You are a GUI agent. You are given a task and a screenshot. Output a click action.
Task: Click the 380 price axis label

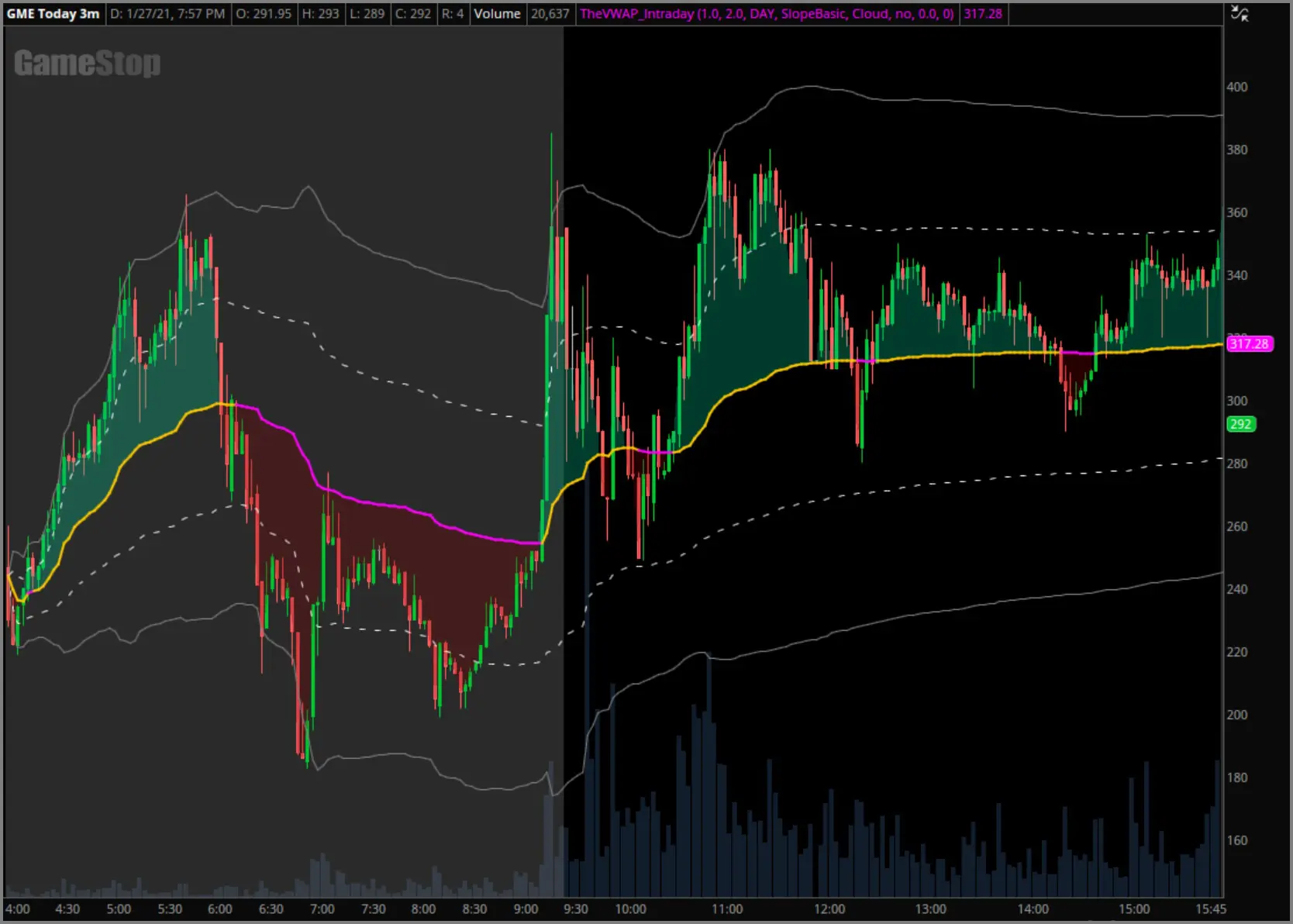point(1237,150)
